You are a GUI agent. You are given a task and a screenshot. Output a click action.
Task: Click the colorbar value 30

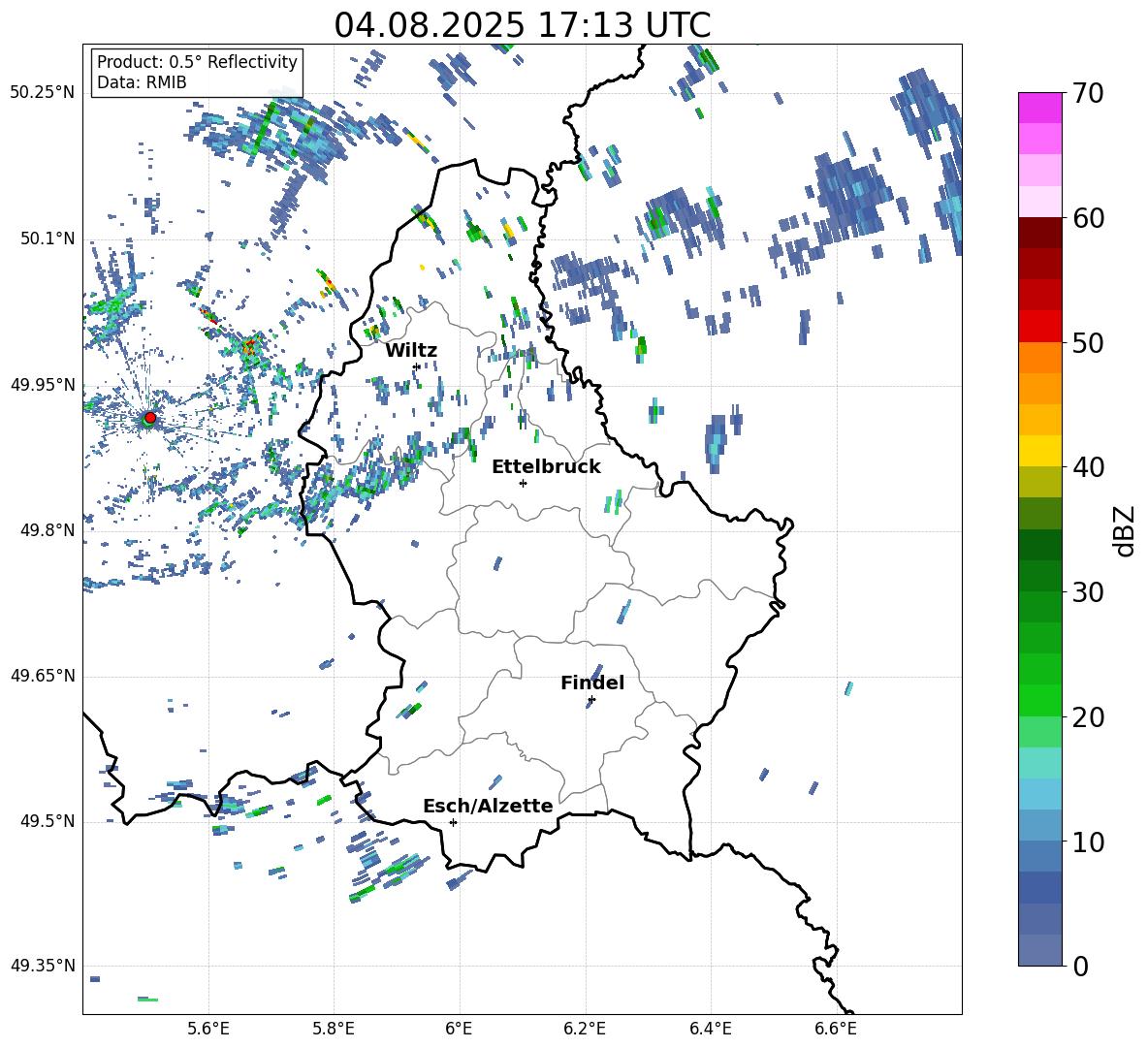(x=1088, y=592)
